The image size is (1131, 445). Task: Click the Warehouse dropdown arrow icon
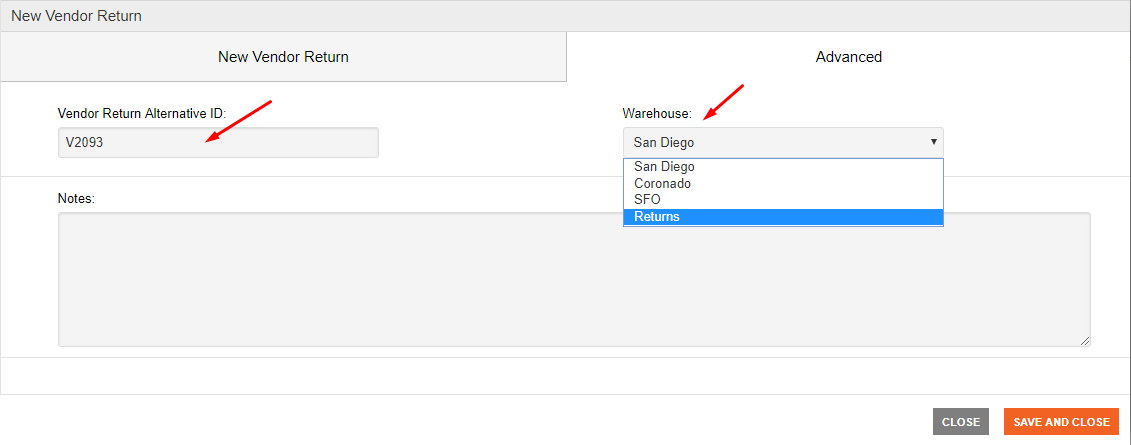(x=933, y=142)
